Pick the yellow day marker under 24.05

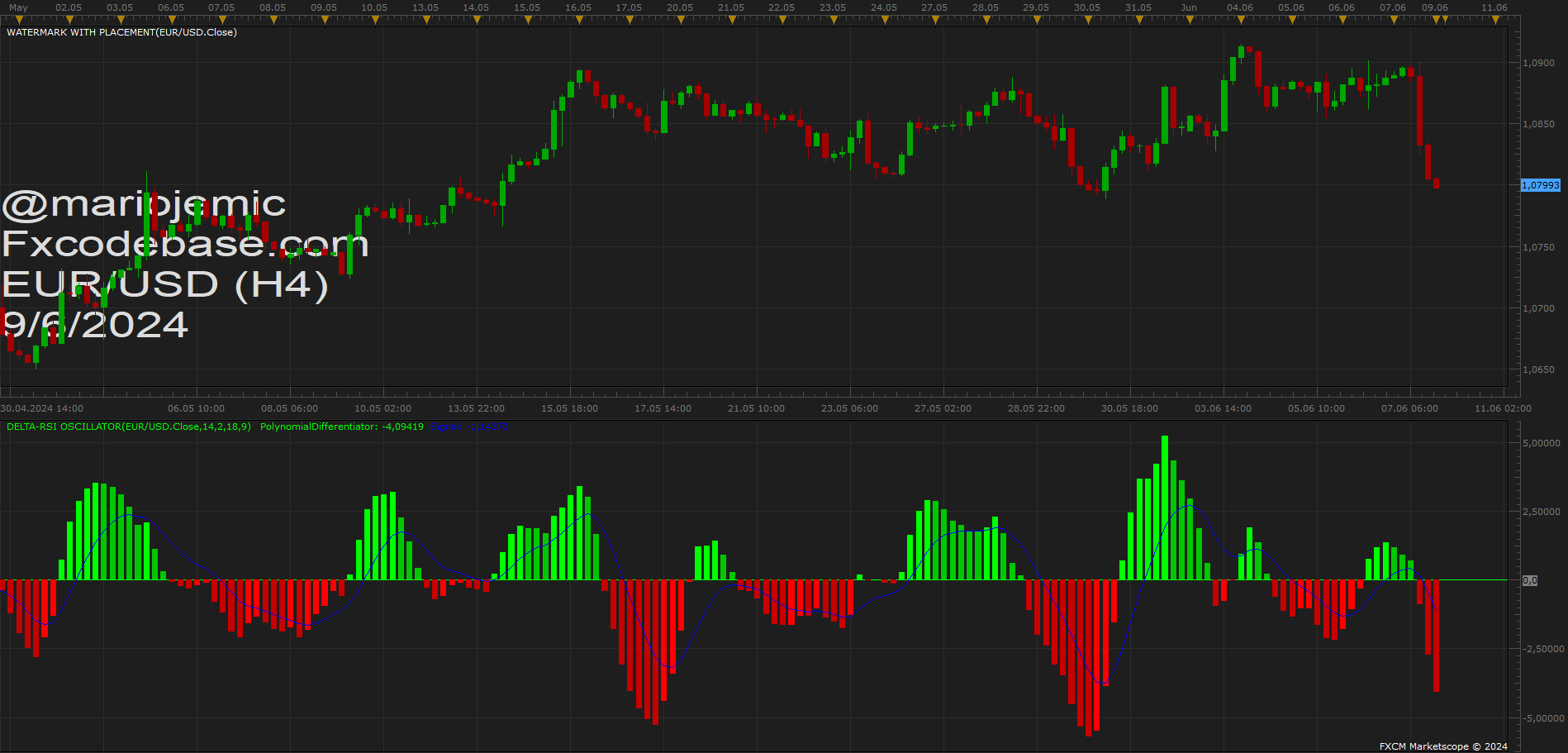point(884,20)
